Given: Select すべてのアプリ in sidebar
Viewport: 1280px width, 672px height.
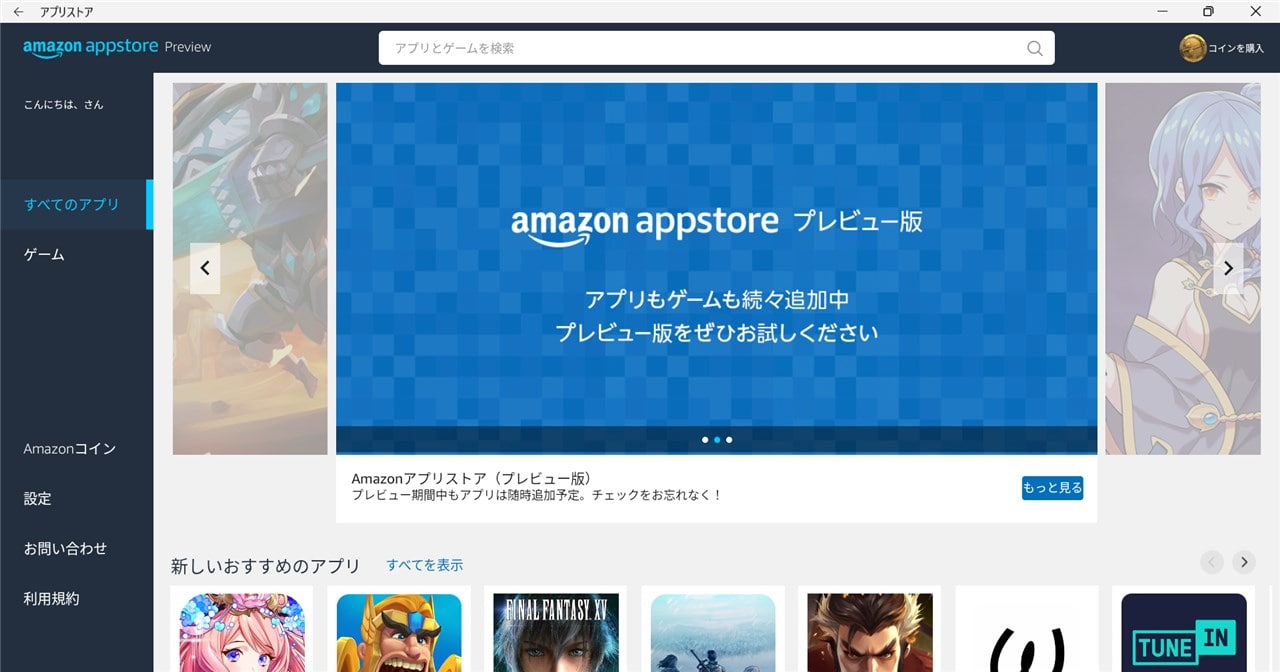Looking at the screenshot, I should (x=72, y=204).
